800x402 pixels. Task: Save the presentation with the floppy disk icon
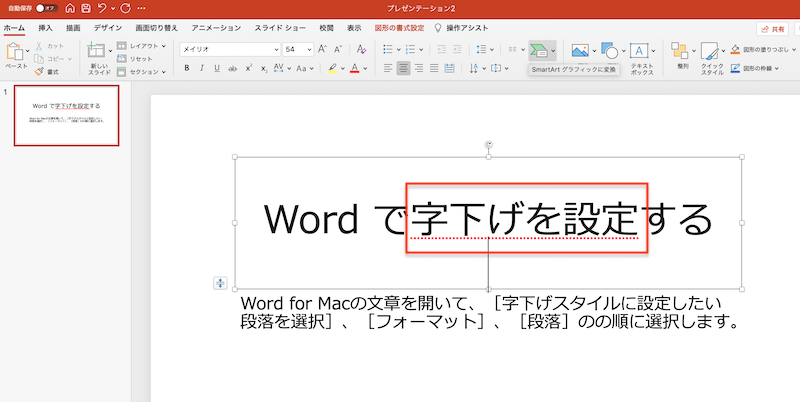(x=86, y=8)
